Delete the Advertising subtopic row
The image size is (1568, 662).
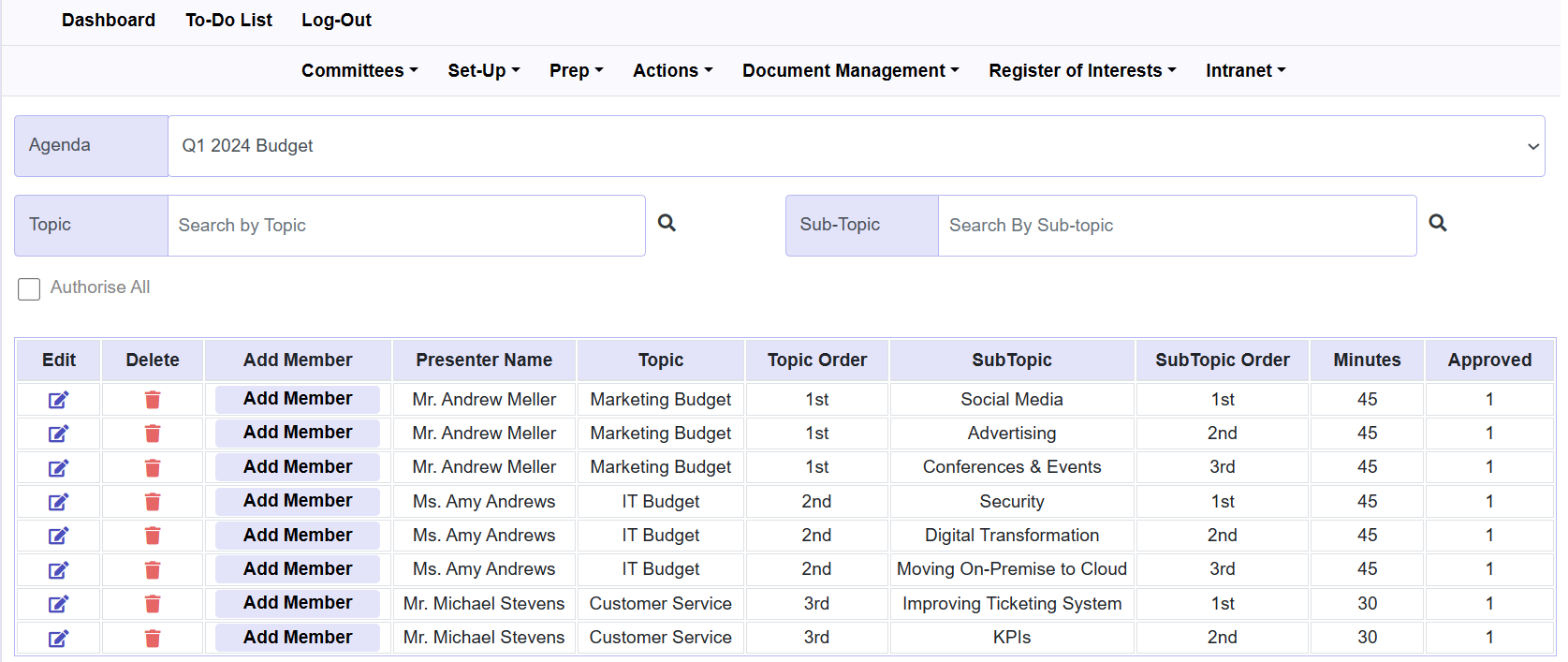153,434
